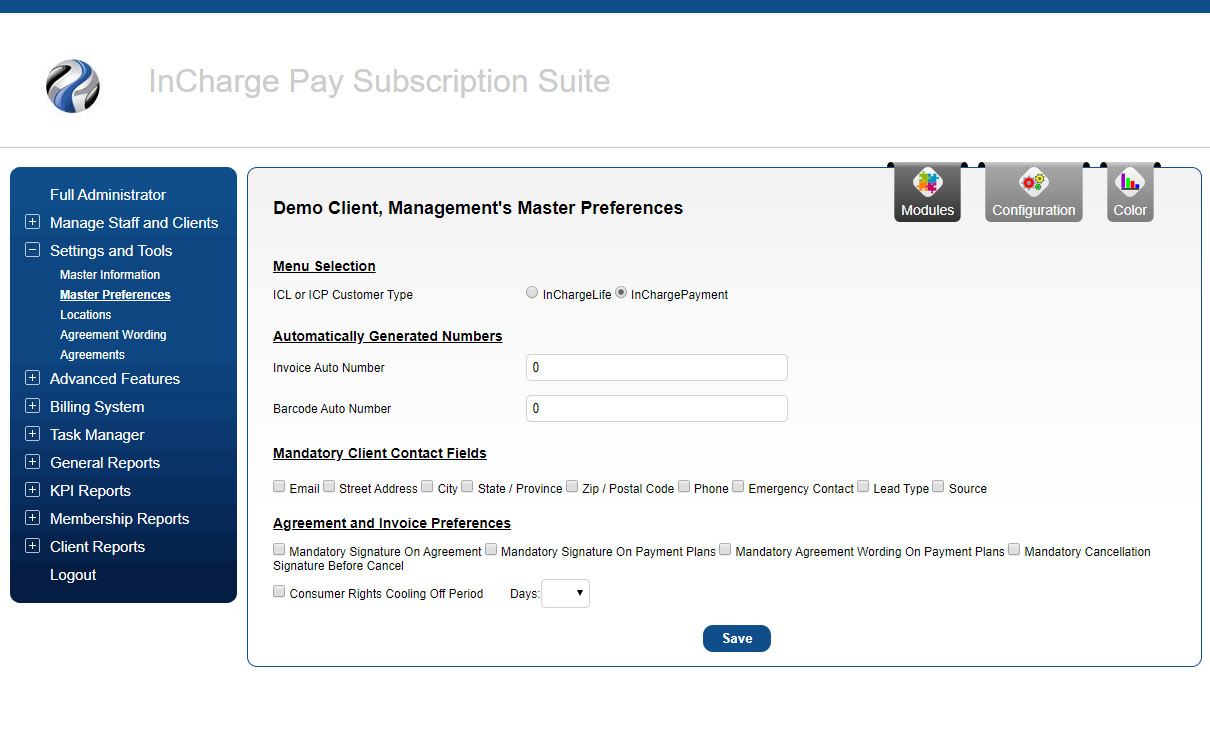The height and width of the screenshot is (750, 1210).
Task: Click Menu Selection heading
Action: [x=324, y=266]
